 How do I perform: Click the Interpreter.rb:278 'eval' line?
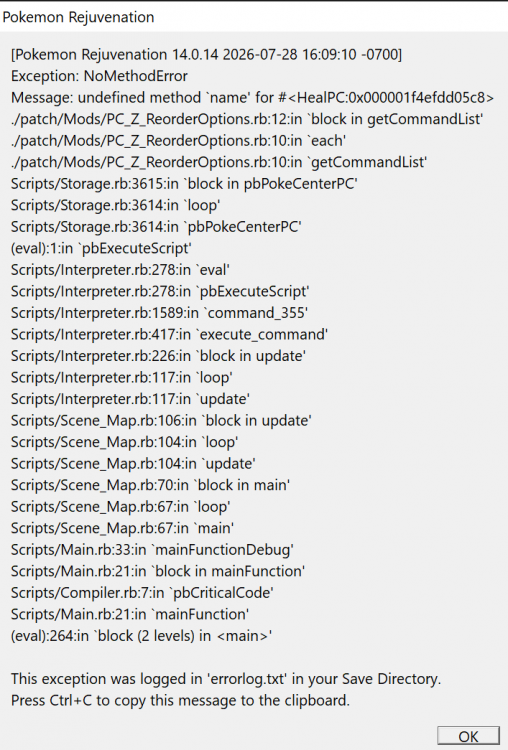pos(121,270)
